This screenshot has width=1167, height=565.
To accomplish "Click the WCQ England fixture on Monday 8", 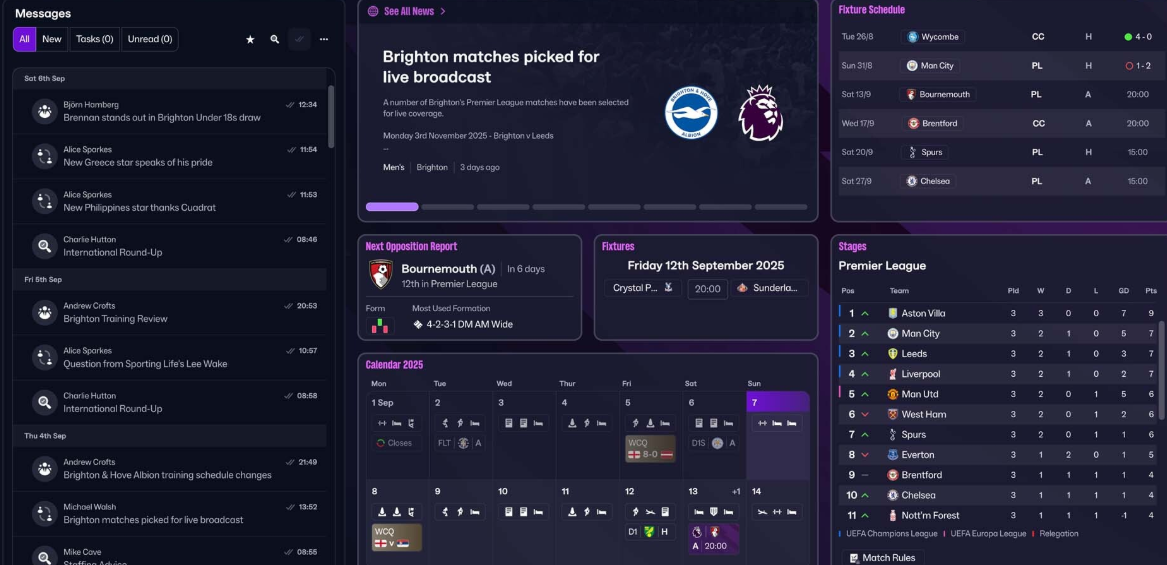I will pyautogui.click(x=397, y=537).
